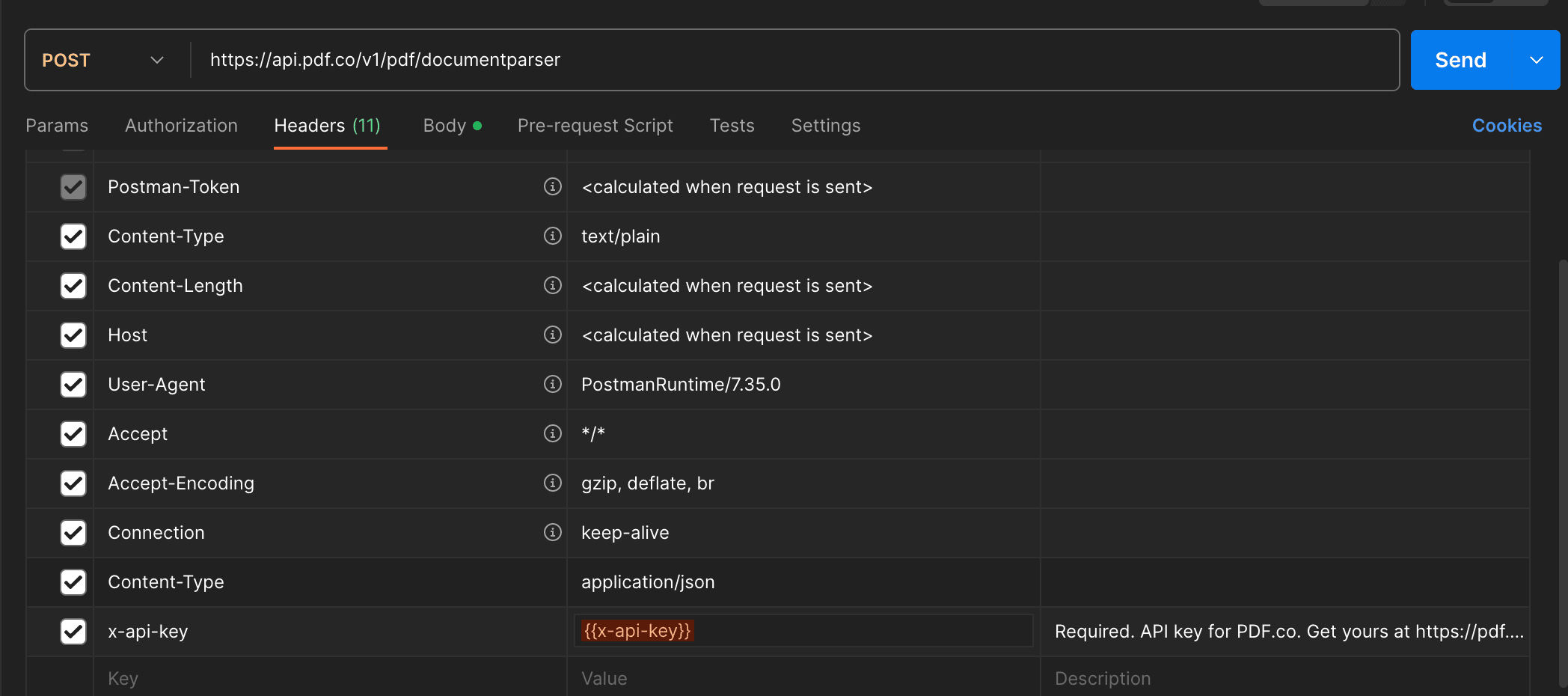Open the Authorization tab

click(x=181, y=126)
